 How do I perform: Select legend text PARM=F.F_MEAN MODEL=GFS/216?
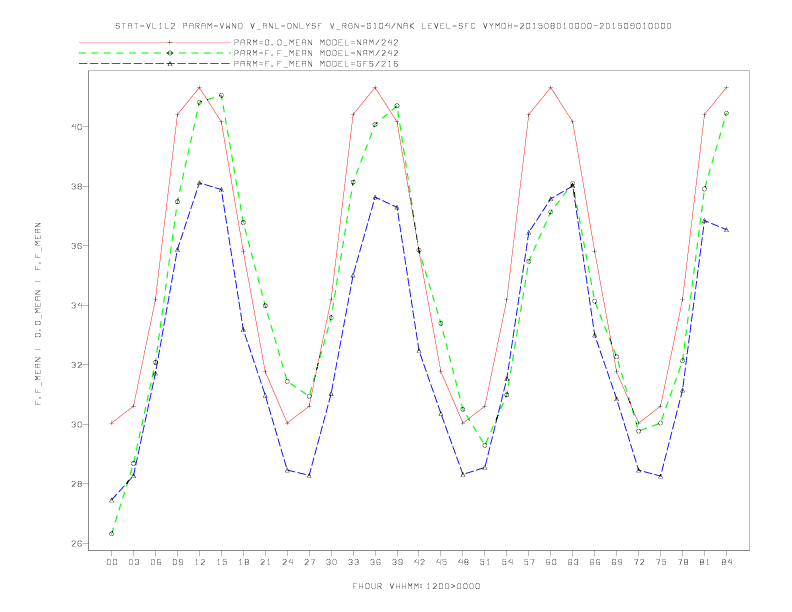pos(316,64)
